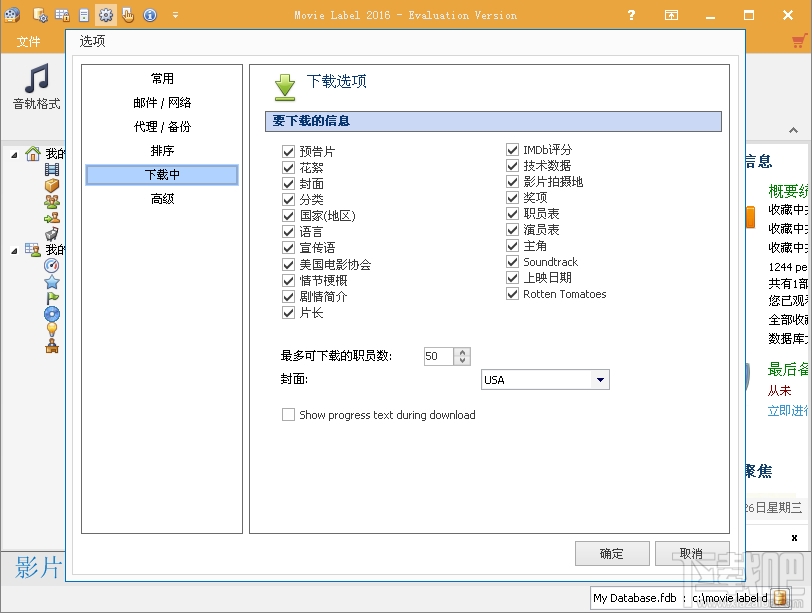Screen dimensions: 812x613
Task: Switch to the 常用 options page
Action: click(162, 79)
